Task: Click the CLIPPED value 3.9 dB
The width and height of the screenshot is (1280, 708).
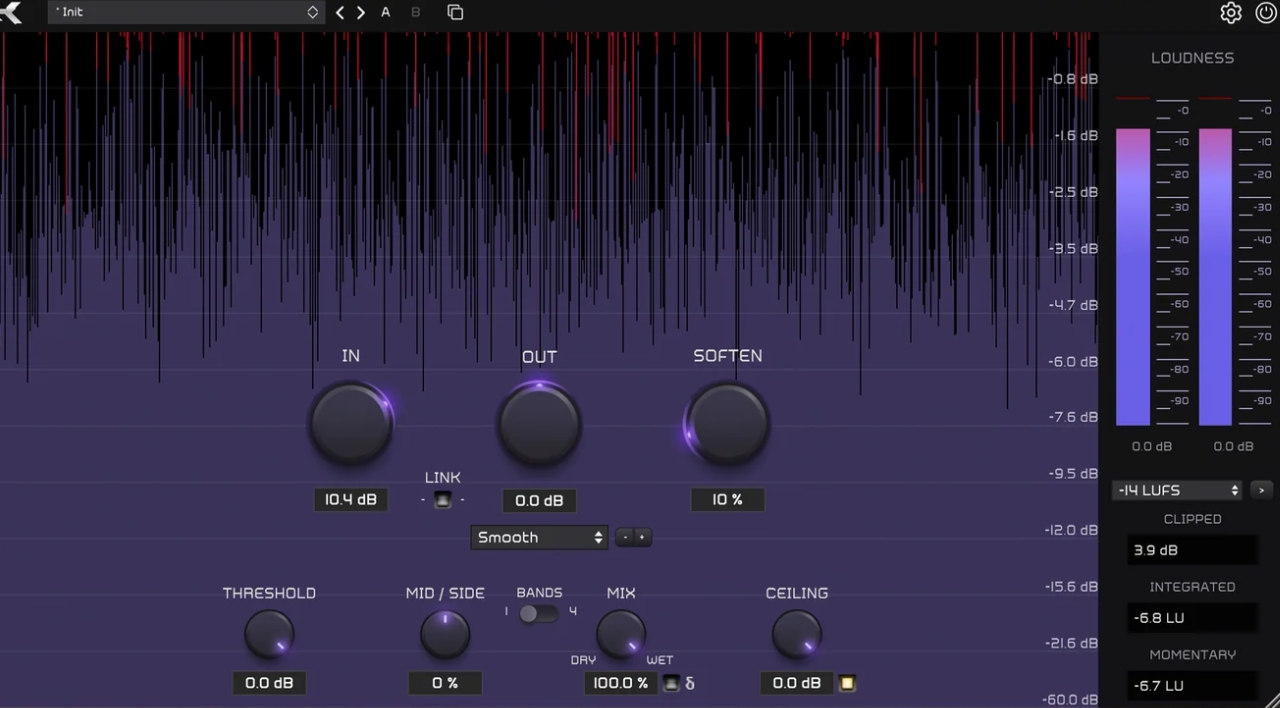Action: (1192, 550)
